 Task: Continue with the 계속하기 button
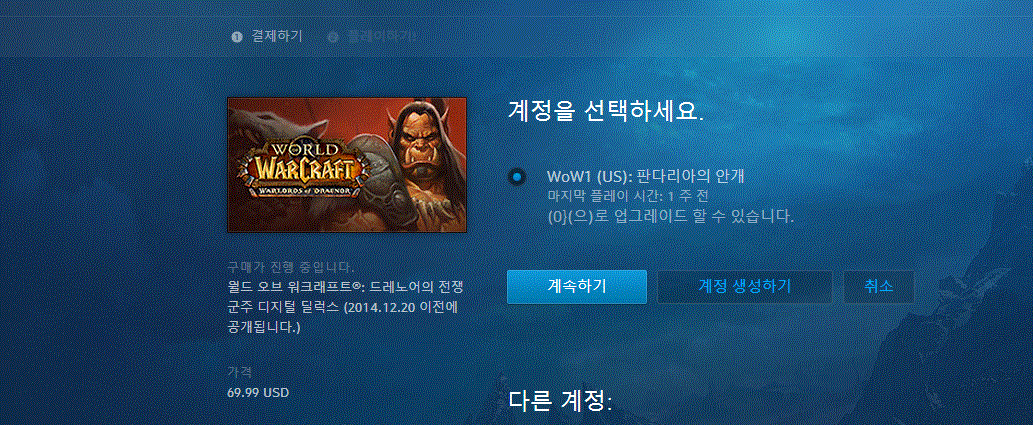576,287
